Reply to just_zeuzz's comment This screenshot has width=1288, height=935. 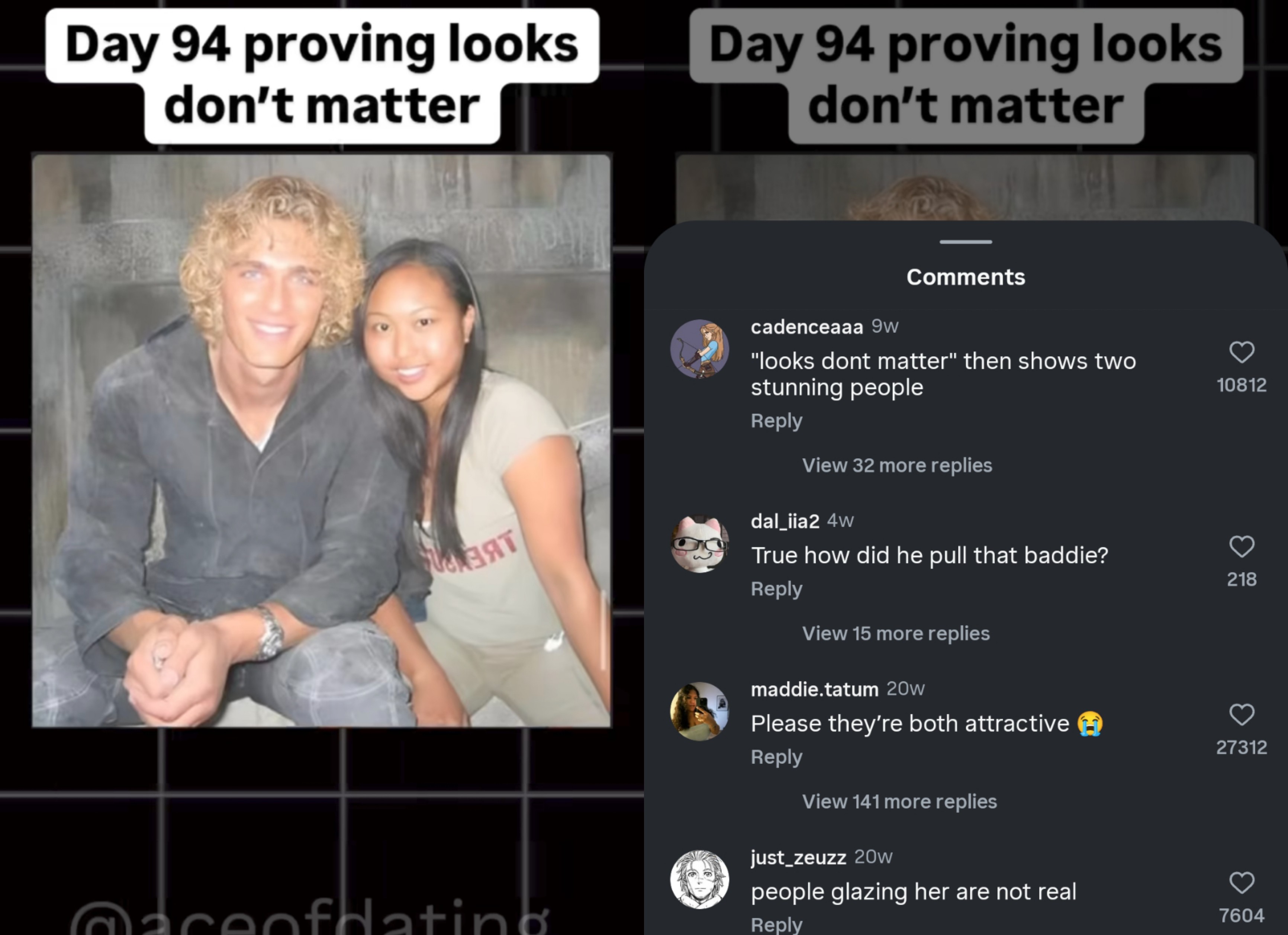(776, 924)
